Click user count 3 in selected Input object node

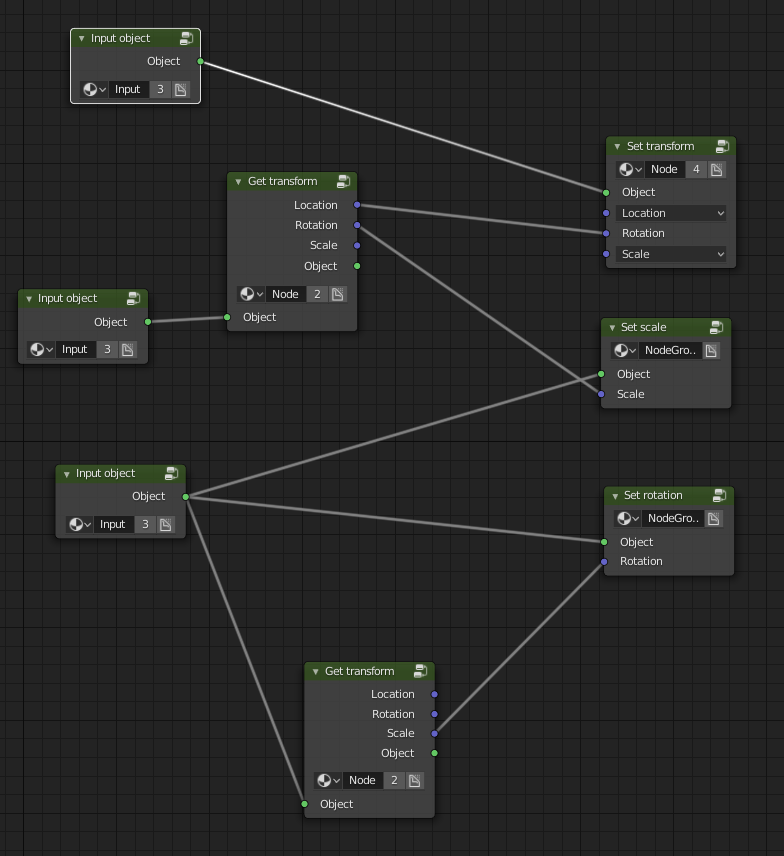(161, 90)
